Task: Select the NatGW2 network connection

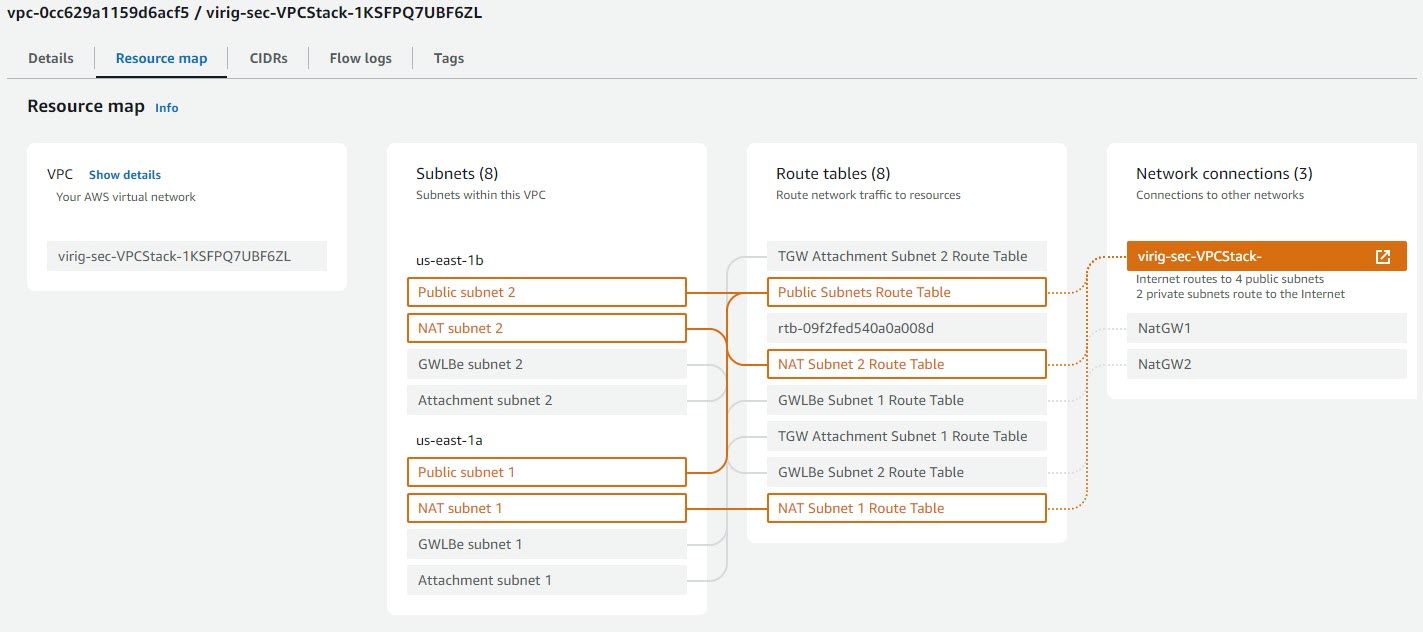Action: tap(1266, 363)
